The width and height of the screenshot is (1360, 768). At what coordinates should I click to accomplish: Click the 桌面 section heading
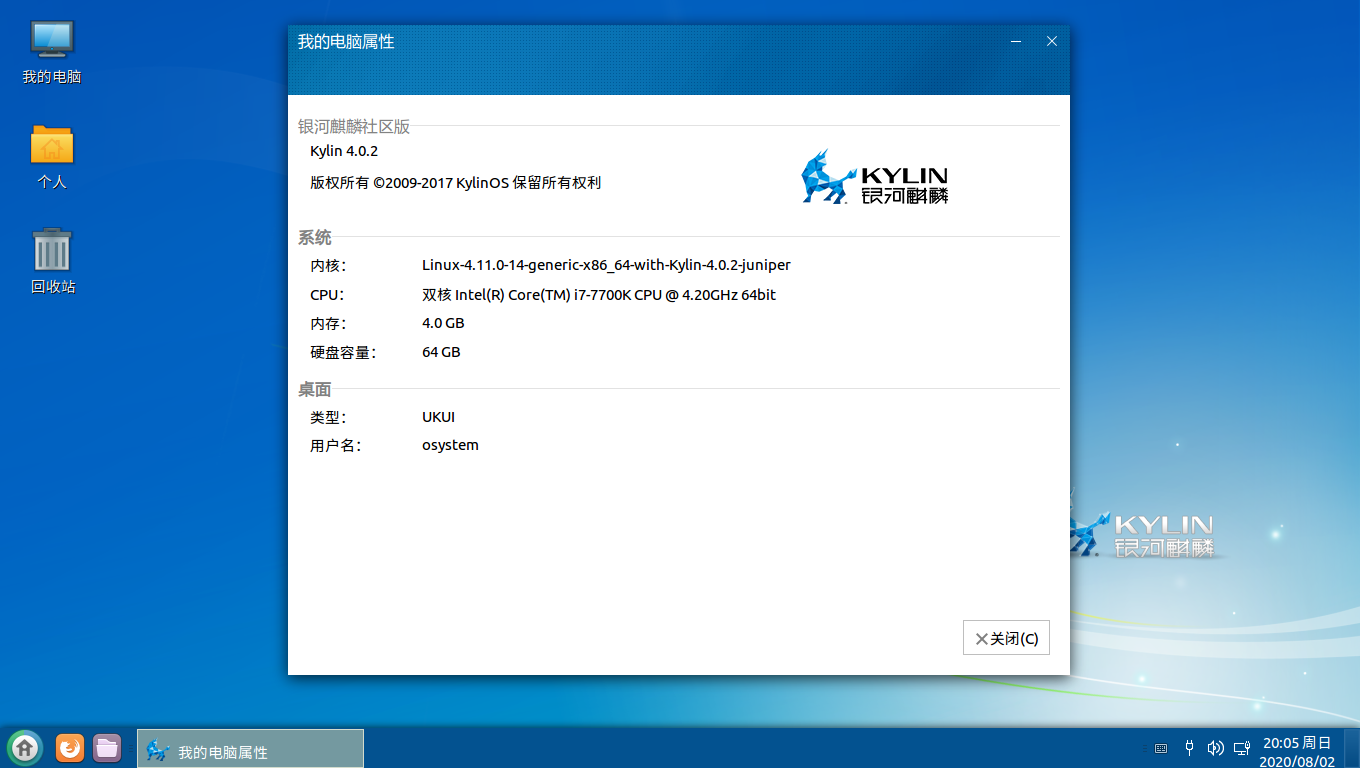pos(315,390)
